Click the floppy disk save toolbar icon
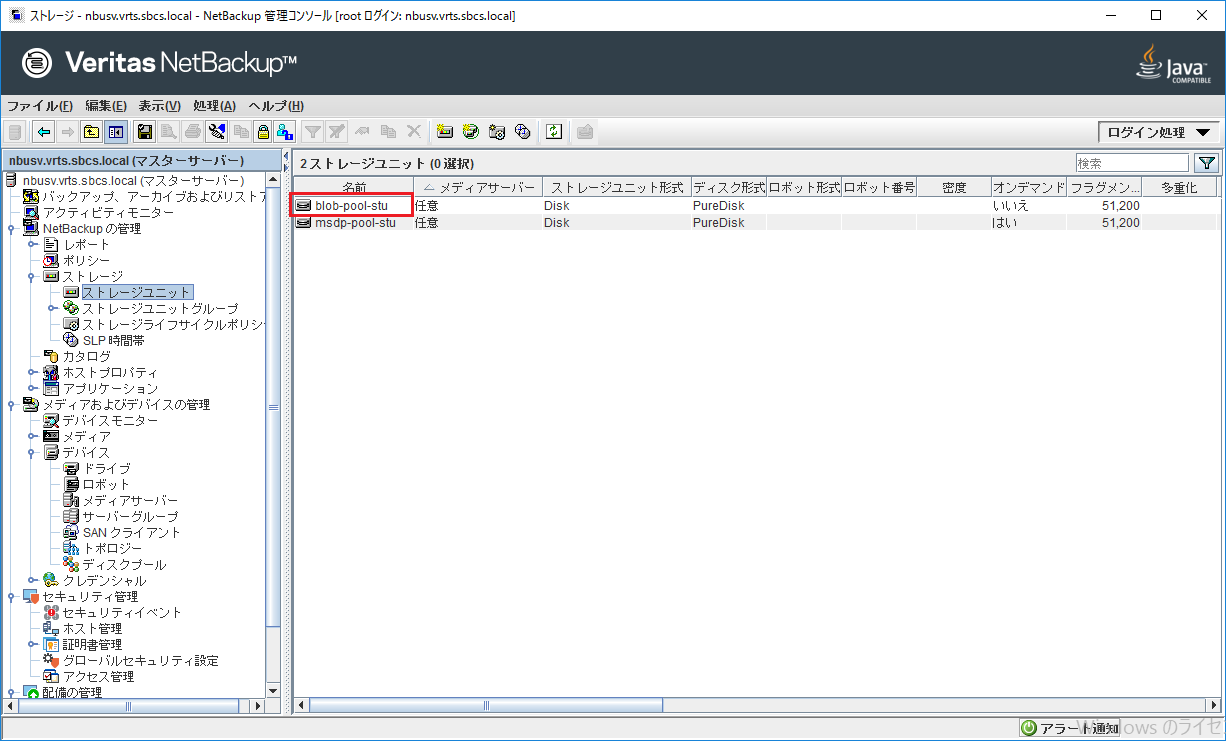 tap(145, 131)
